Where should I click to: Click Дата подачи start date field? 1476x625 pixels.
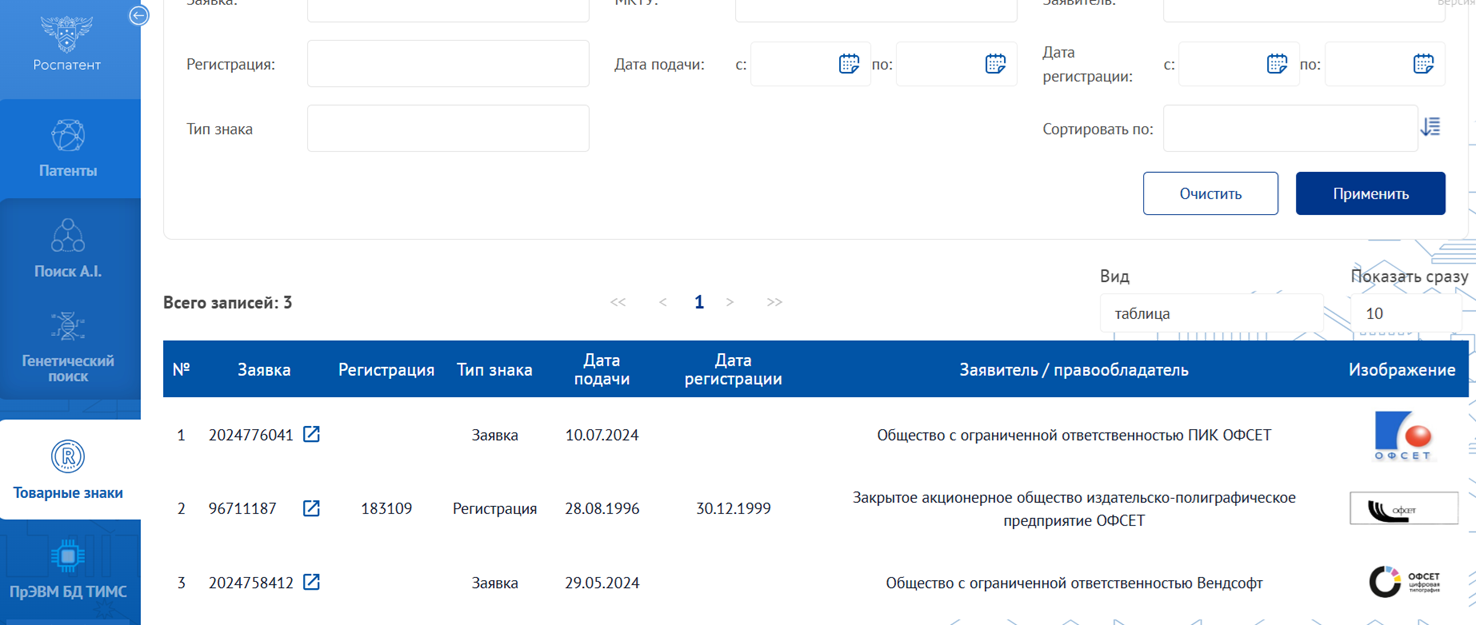pos(811,64)
